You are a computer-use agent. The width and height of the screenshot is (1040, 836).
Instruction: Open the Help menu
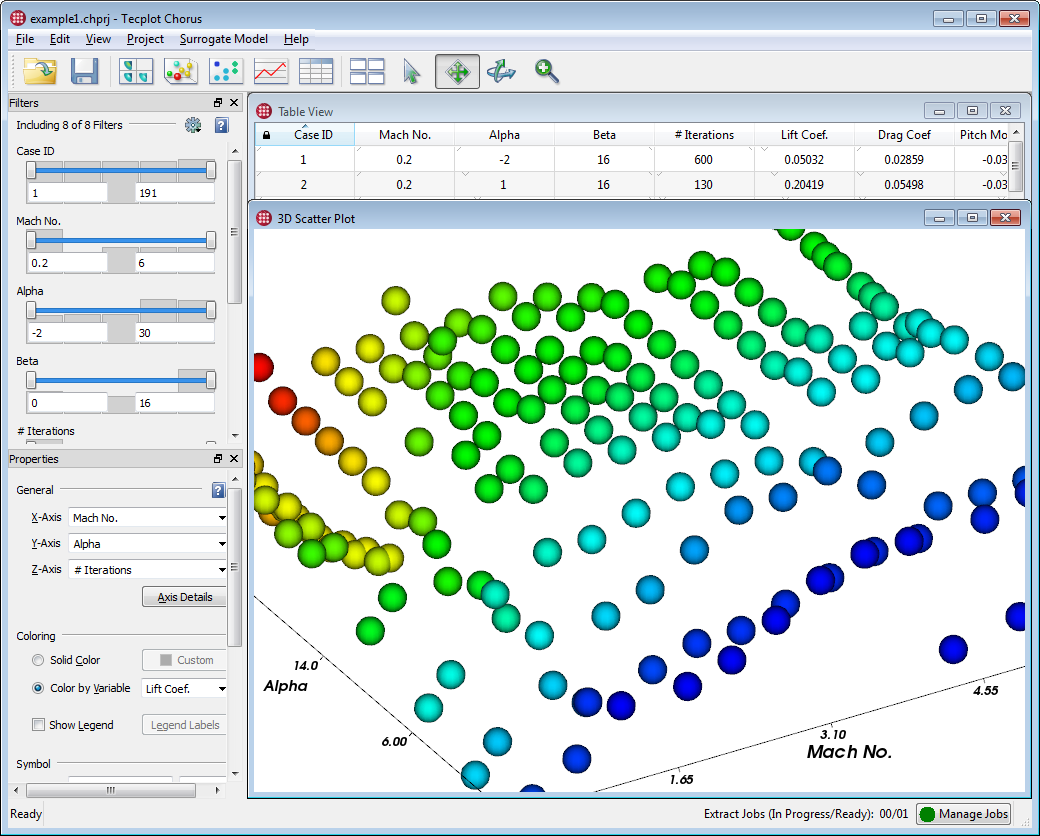pos(296,39)
